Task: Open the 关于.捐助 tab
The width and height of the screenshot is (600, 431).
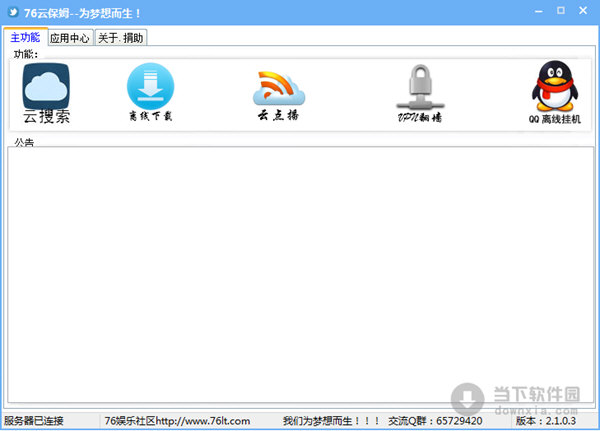Action: [121, 38]
